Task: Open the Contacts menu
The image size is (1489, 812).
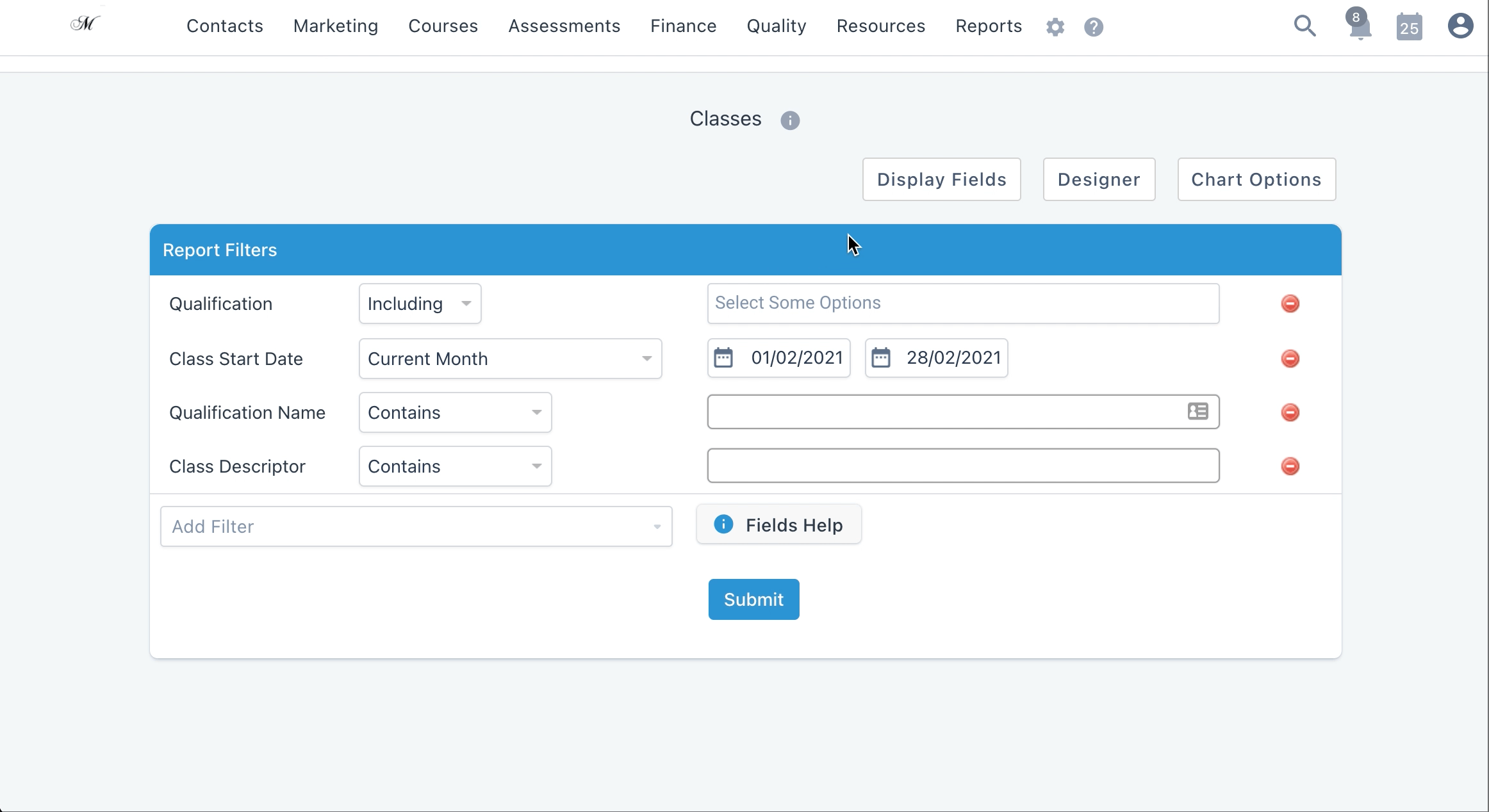Action: 225,26
